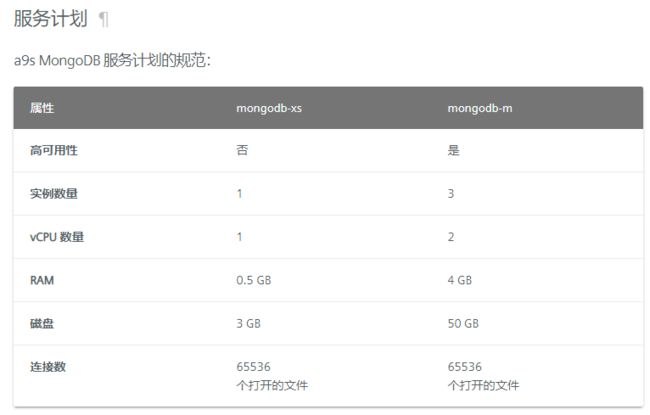Click the mongodb-xs column header
The image size is (650, 415).
[269, 108]
